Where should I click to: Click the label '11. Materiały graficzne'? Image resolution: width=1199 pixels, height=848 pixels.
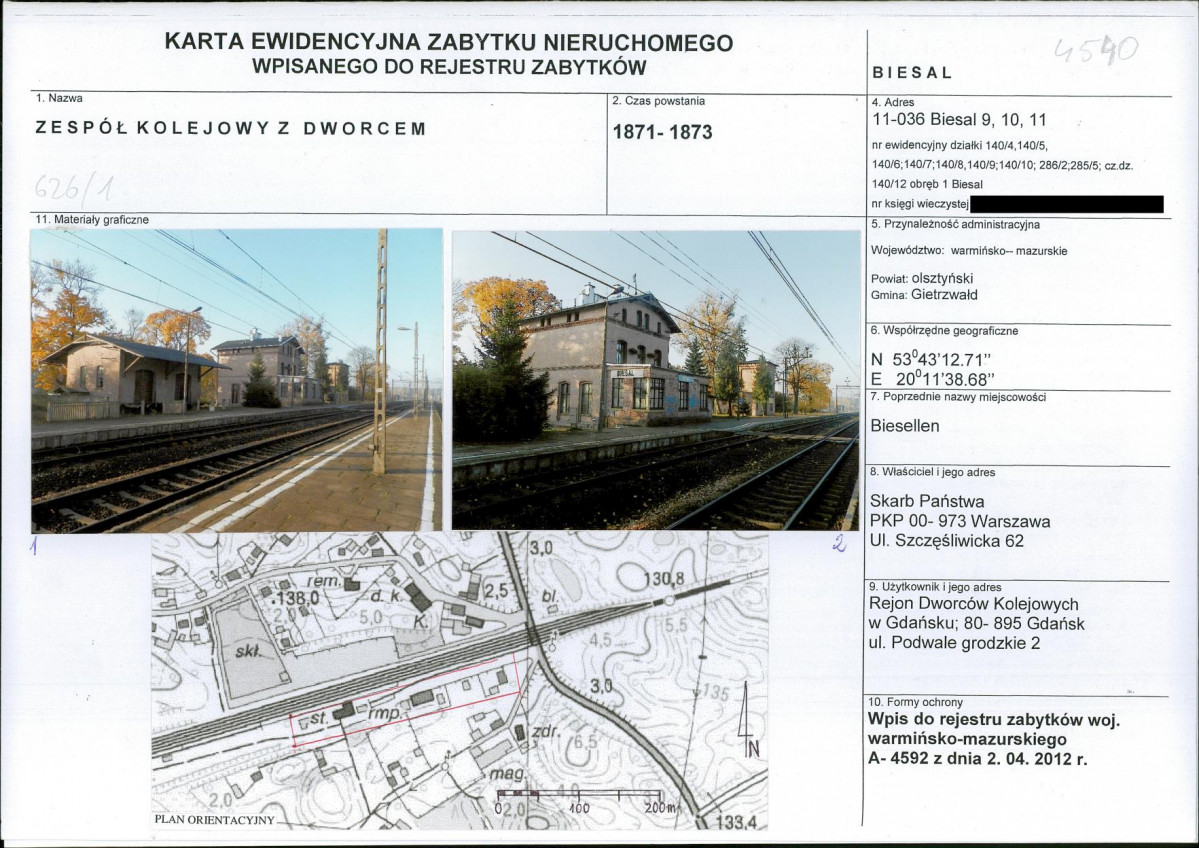click(x=92, y=220)
